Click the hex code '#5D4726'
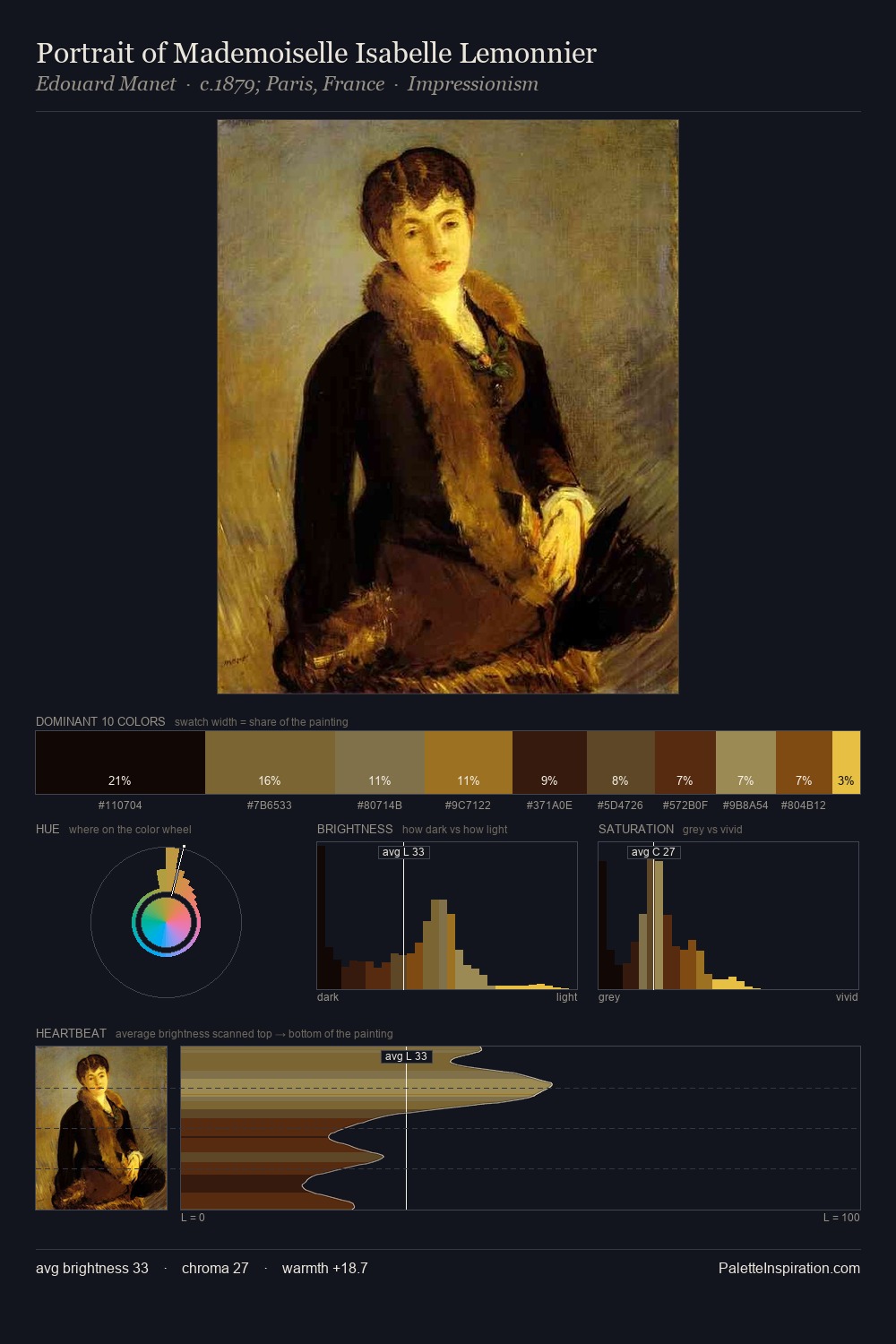The image size is (896, 1344). 620,806
